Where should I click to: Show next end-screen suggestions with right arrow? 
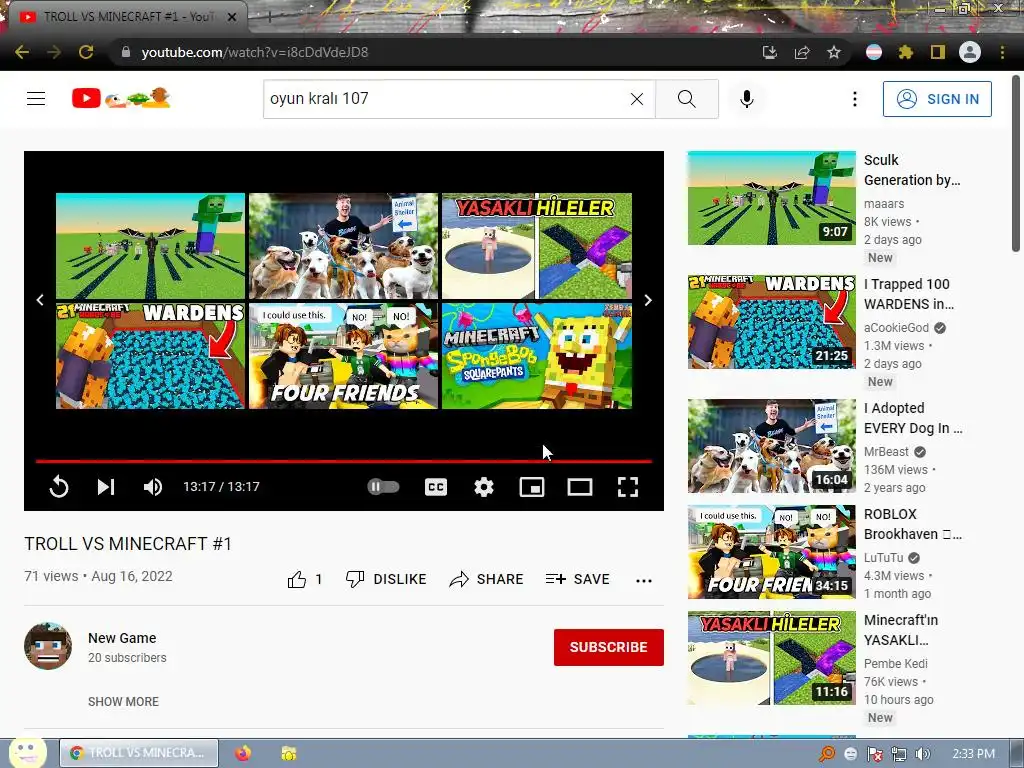(x=648, y=300)
